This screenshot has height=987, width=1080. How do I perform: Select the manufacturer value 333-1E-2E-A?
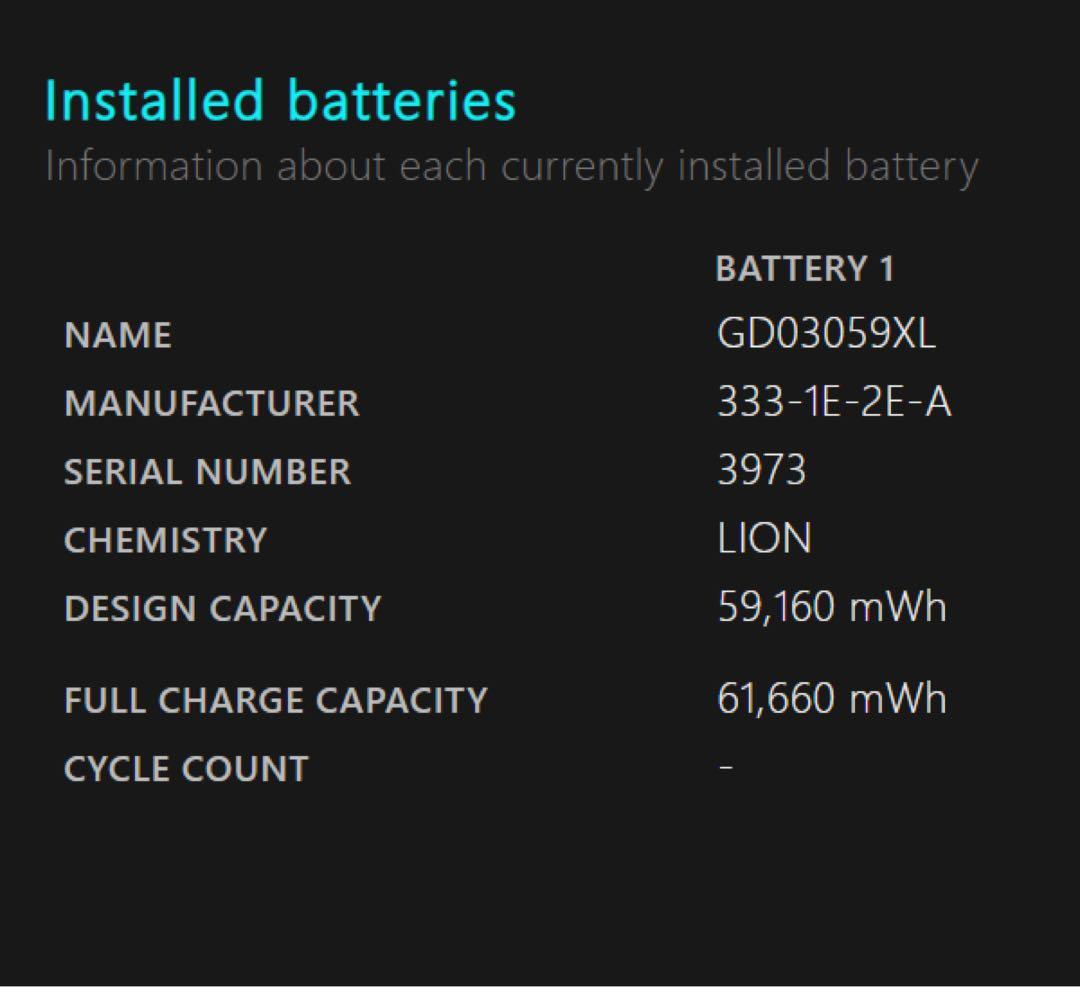point(834,402)
